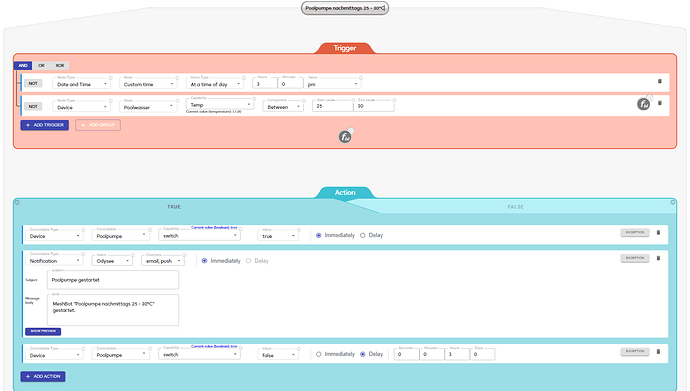
Task: Open Controllable dropdown in Poolpumpe true action
Action: (x=121, y=236)
